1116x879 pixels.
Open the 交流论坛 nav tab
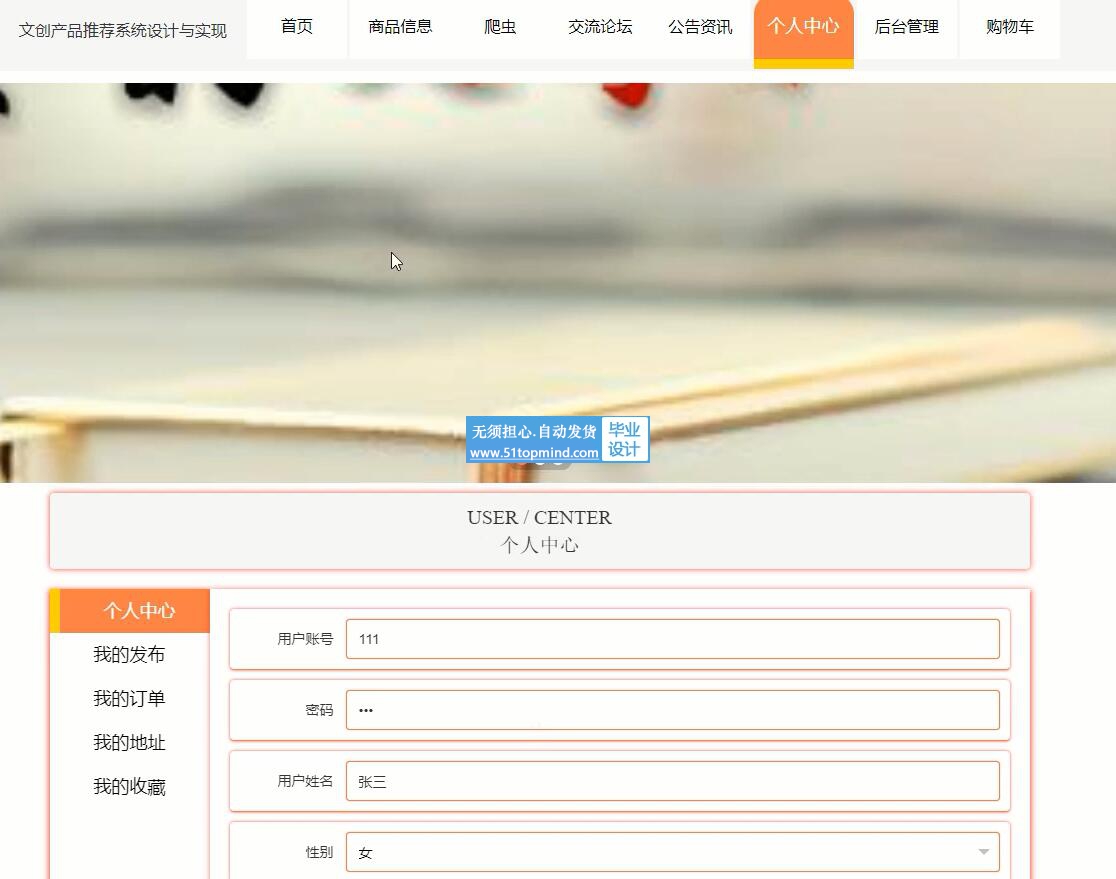[600, 28]
